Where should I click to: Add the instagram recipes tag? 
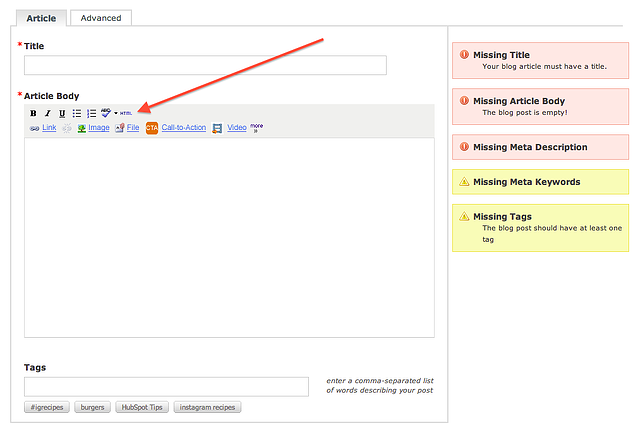click(x=208, y=407)
